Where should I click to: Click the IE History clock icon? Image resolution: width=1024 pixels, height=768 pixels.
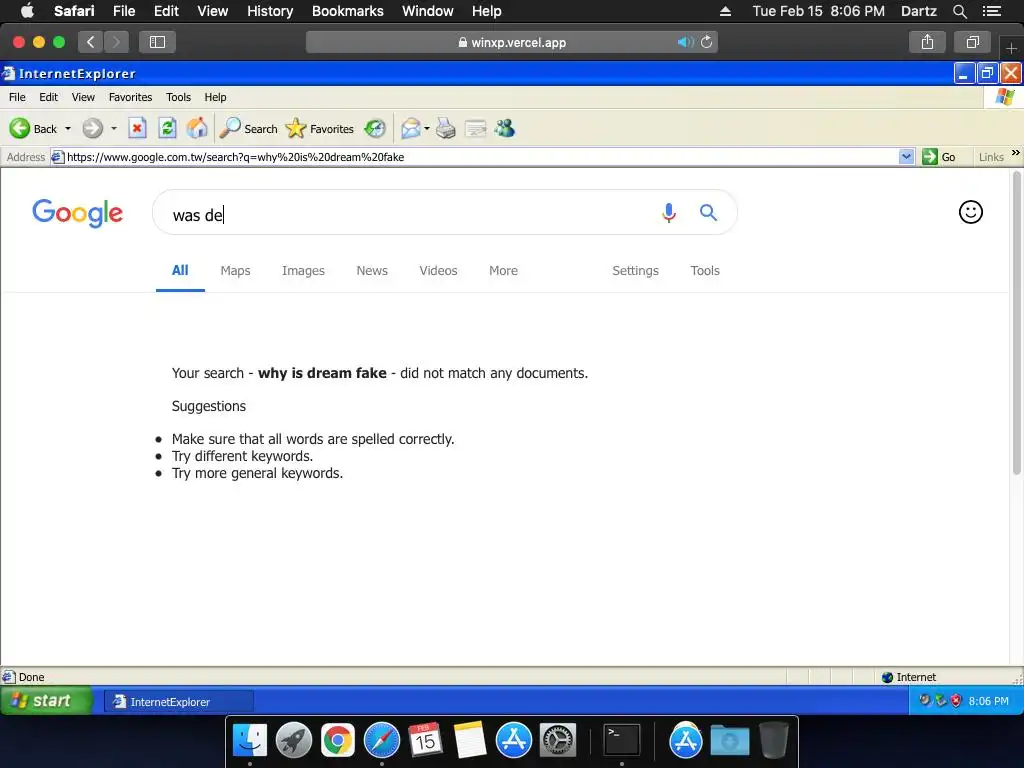(x=375, y=128)
